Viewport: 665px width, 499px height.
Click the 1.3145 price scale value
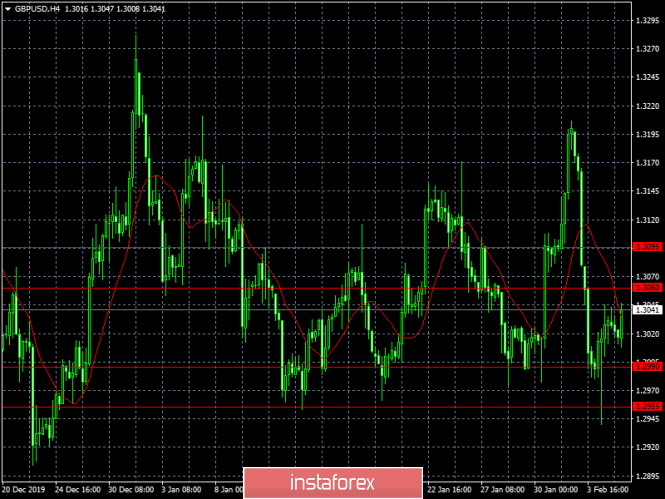tap(648, 191)
